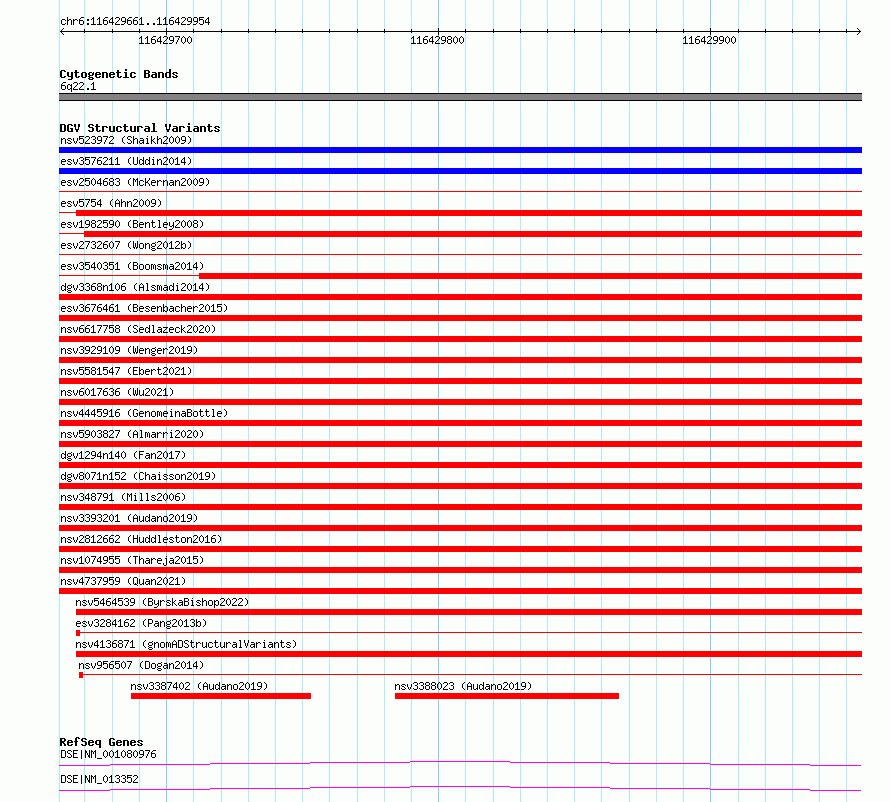Click esv5754 (Ahn2009) variant label
The height and width of the screenshot is (802, 890).
(111, 203)
